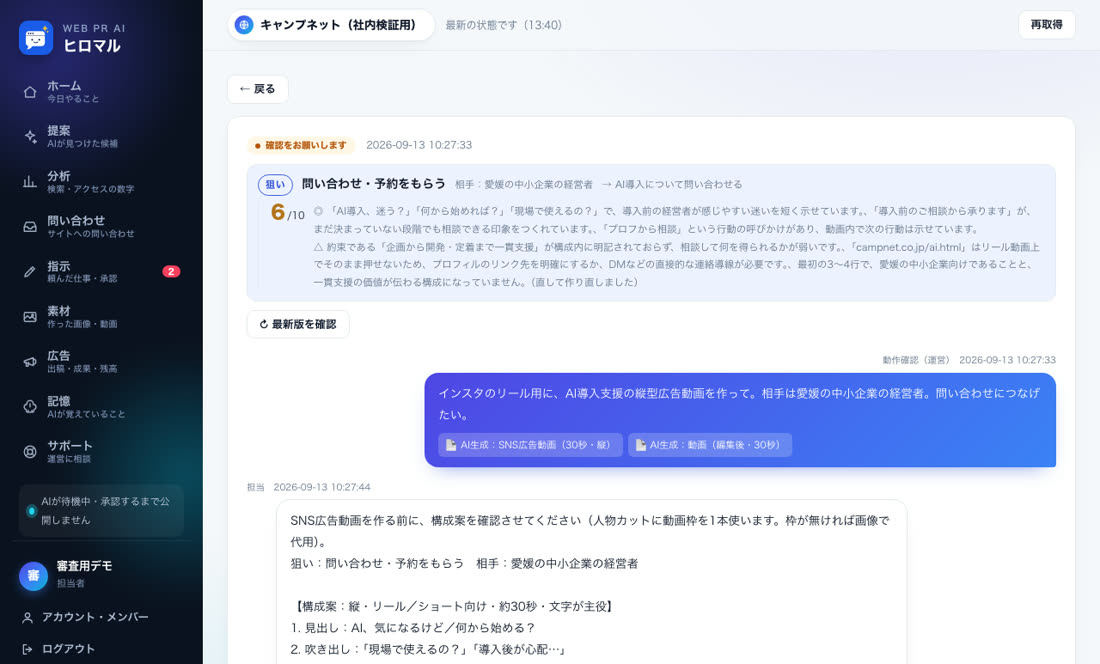1100x664 pixels.
Task: Open attachment AI生成:動画(編集後・30秒)
Action: tap(710, 445)
